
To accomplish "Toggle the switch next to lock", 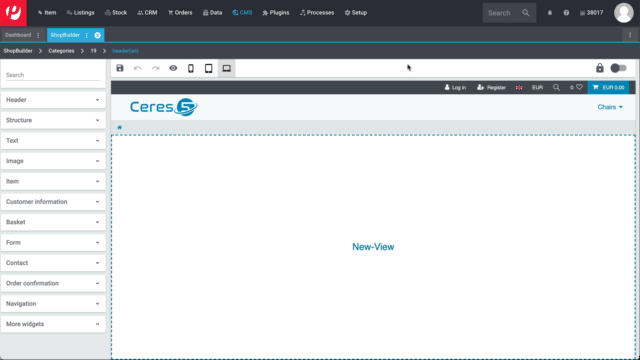I will click(618, 68).
